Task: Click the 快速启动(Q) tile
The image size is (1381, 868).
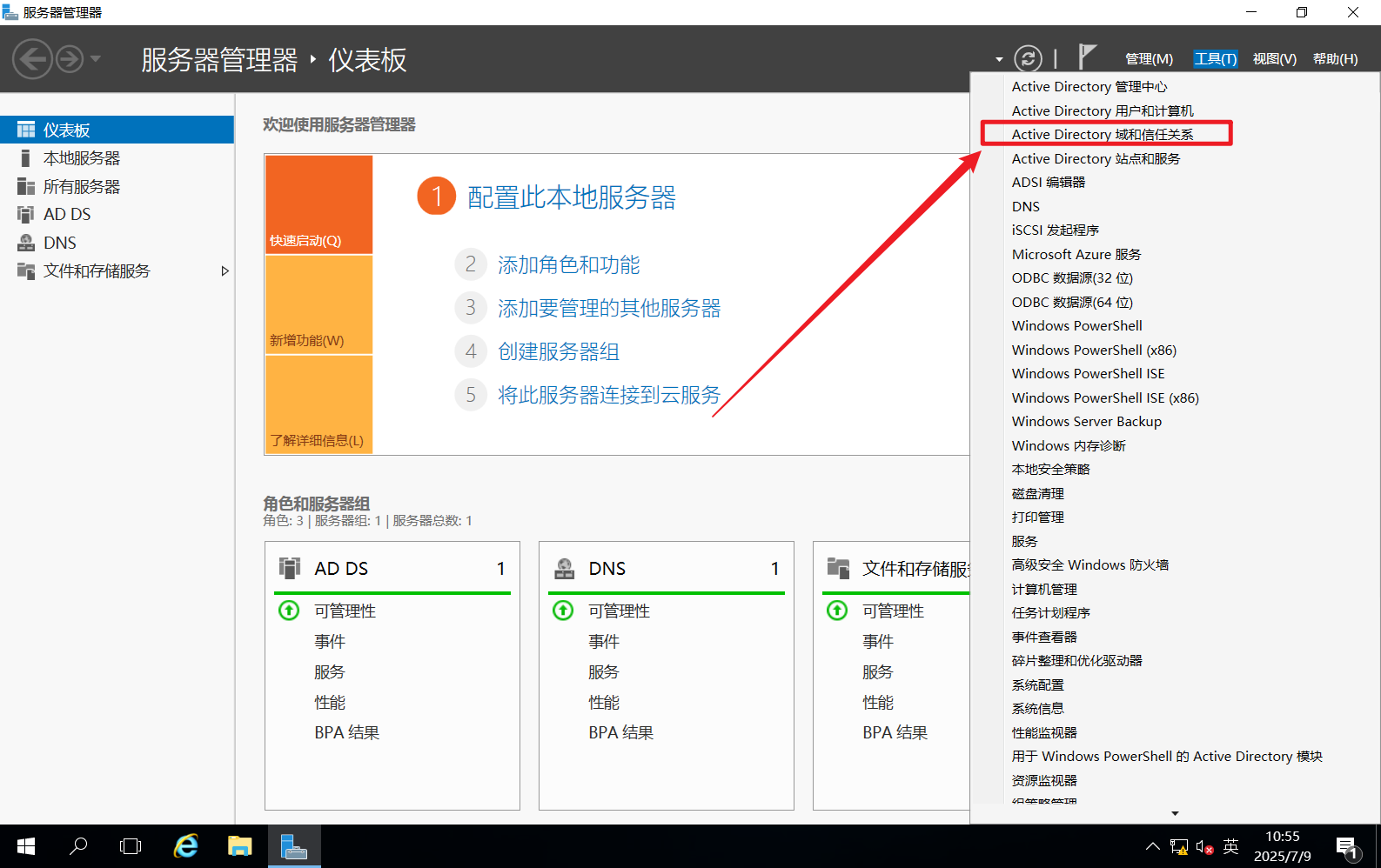Action: 318,204
